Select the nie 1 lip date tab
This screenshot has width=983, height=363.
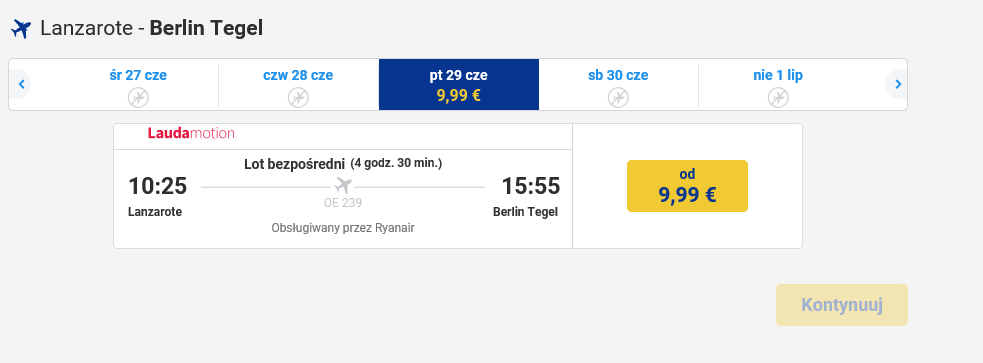(778, 85)
